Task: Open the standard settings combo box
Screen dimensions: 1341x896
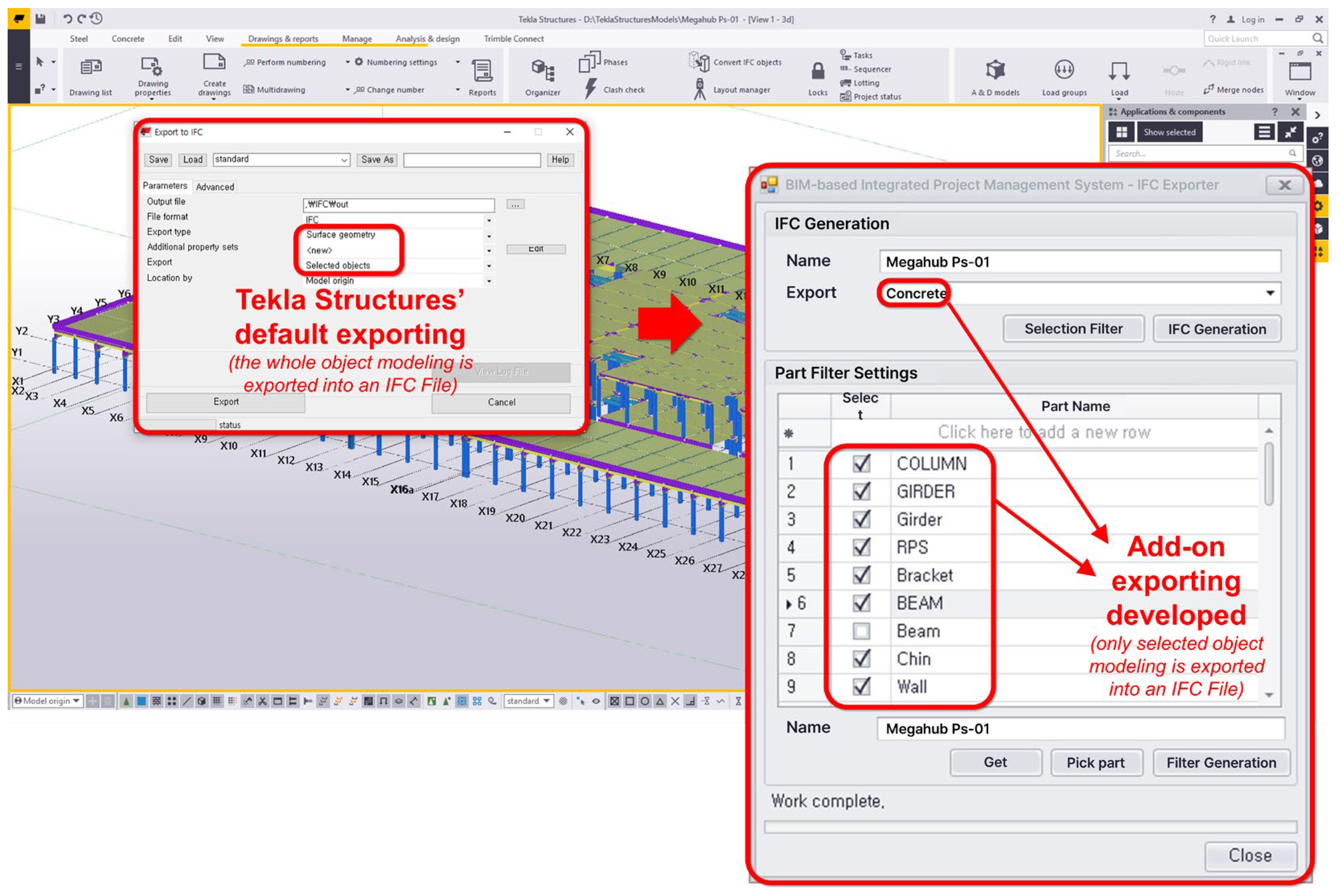Action: pos(345,160)
